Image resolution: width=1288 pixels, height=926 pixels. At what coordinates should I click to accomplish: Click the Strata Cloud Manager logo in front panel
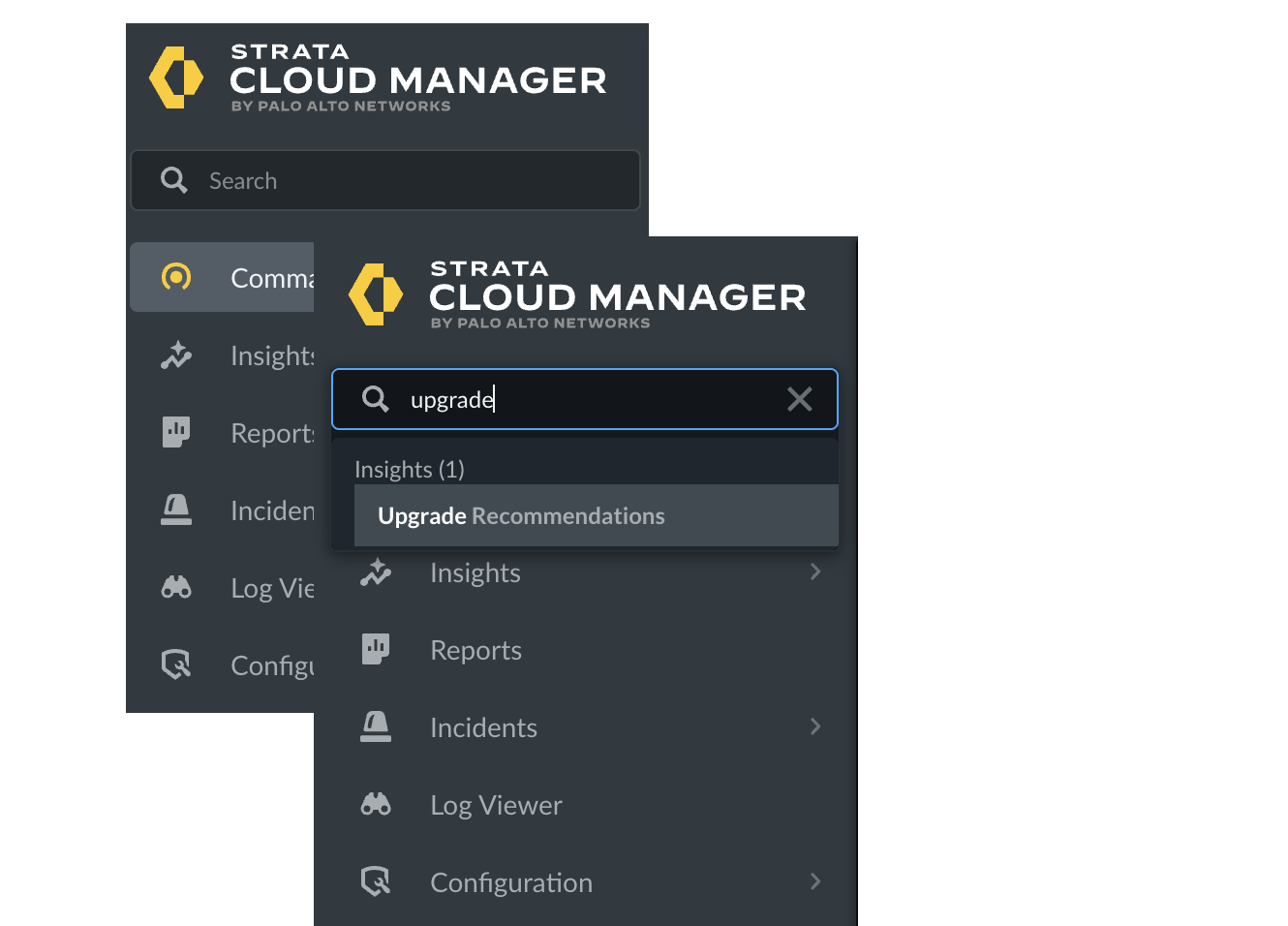coord(577,294)
